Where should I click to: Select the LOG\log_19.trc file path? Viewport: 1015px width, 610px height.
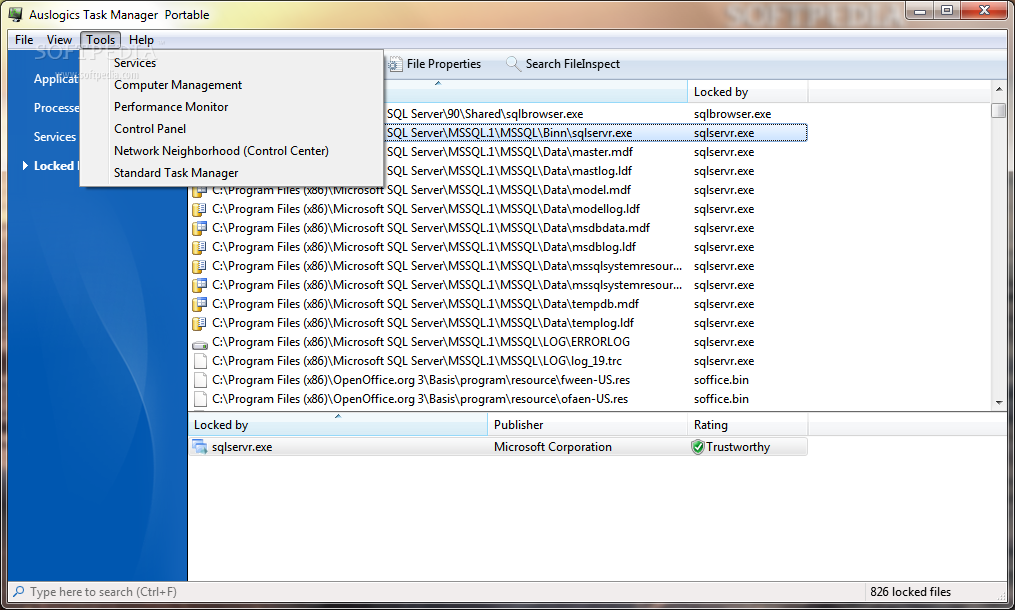[x=417, y=361]
